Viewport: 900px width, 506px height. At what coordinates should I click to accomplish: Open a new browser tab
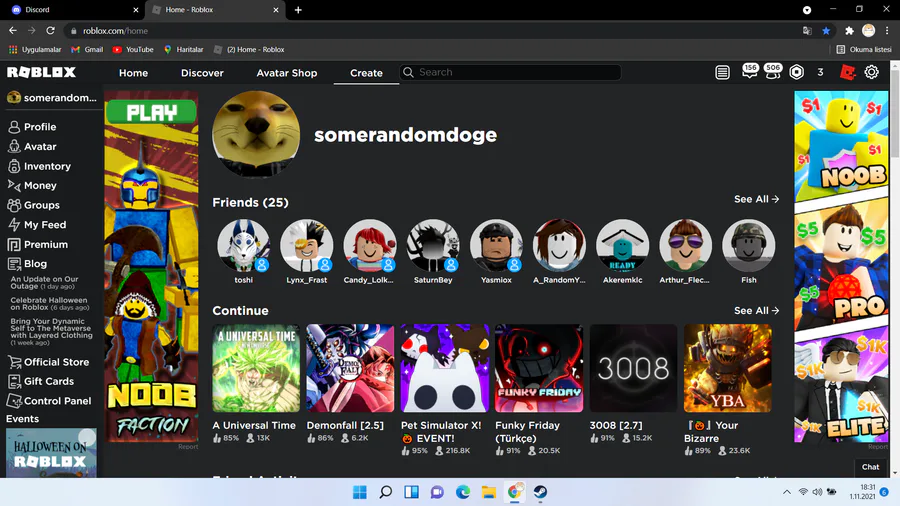tap(298, 10)
